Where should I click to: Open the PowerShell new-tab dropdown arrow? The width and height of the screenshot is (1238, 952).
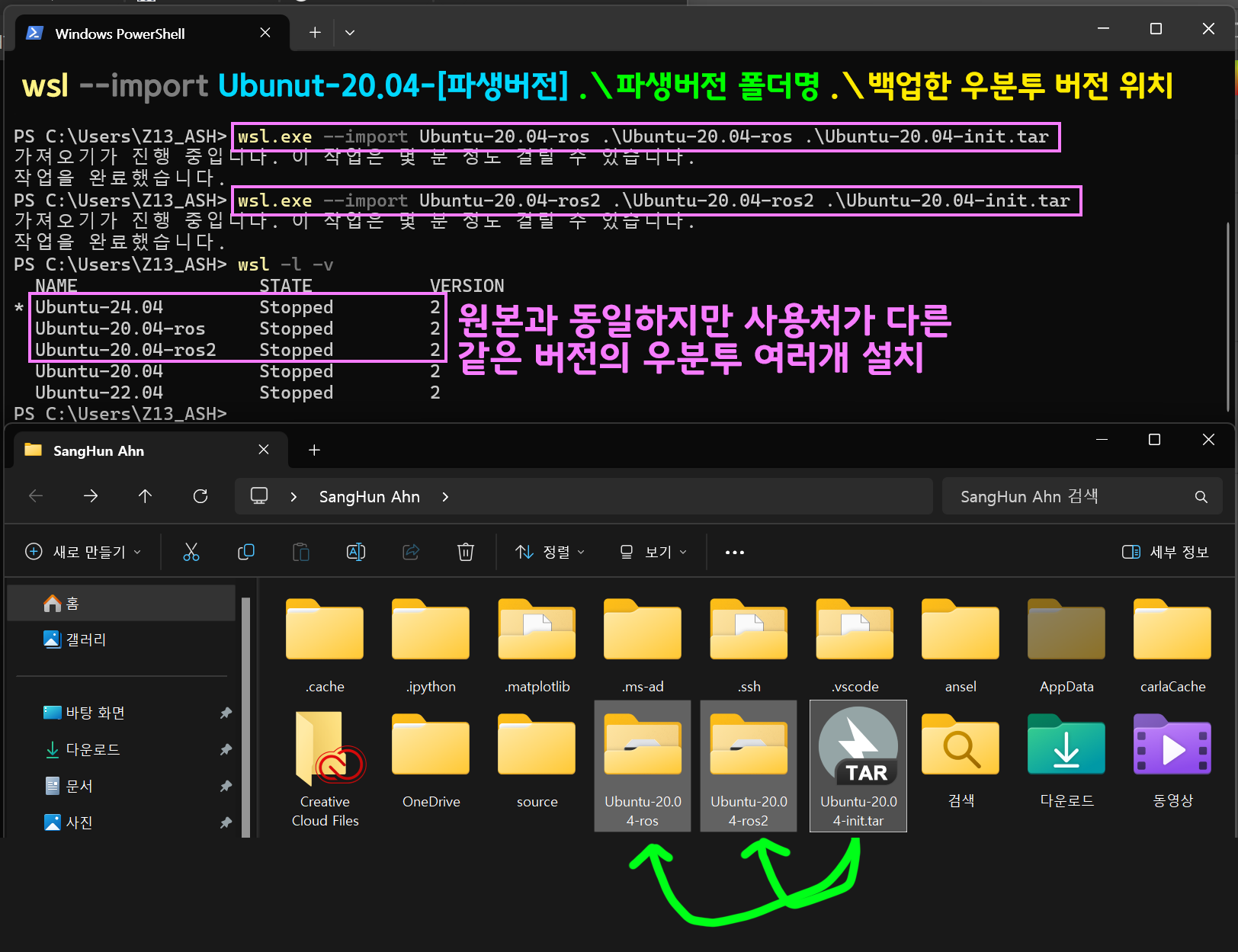[350, 33]
